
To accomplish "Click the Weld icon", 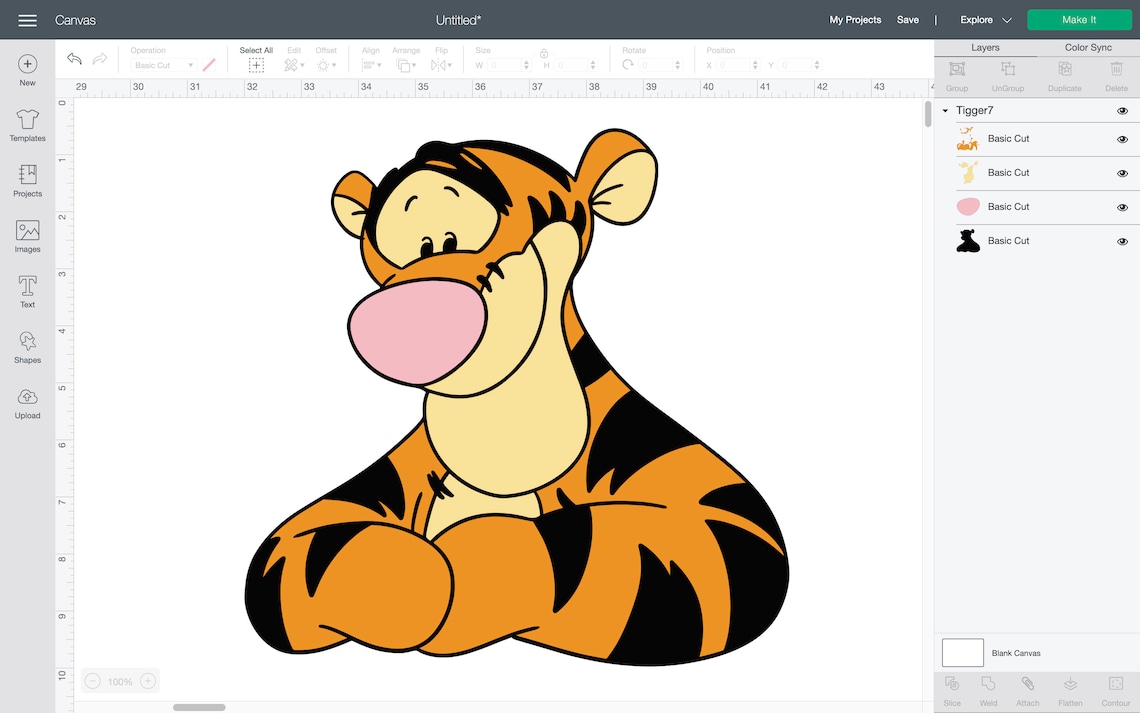I will coord(988,690).
